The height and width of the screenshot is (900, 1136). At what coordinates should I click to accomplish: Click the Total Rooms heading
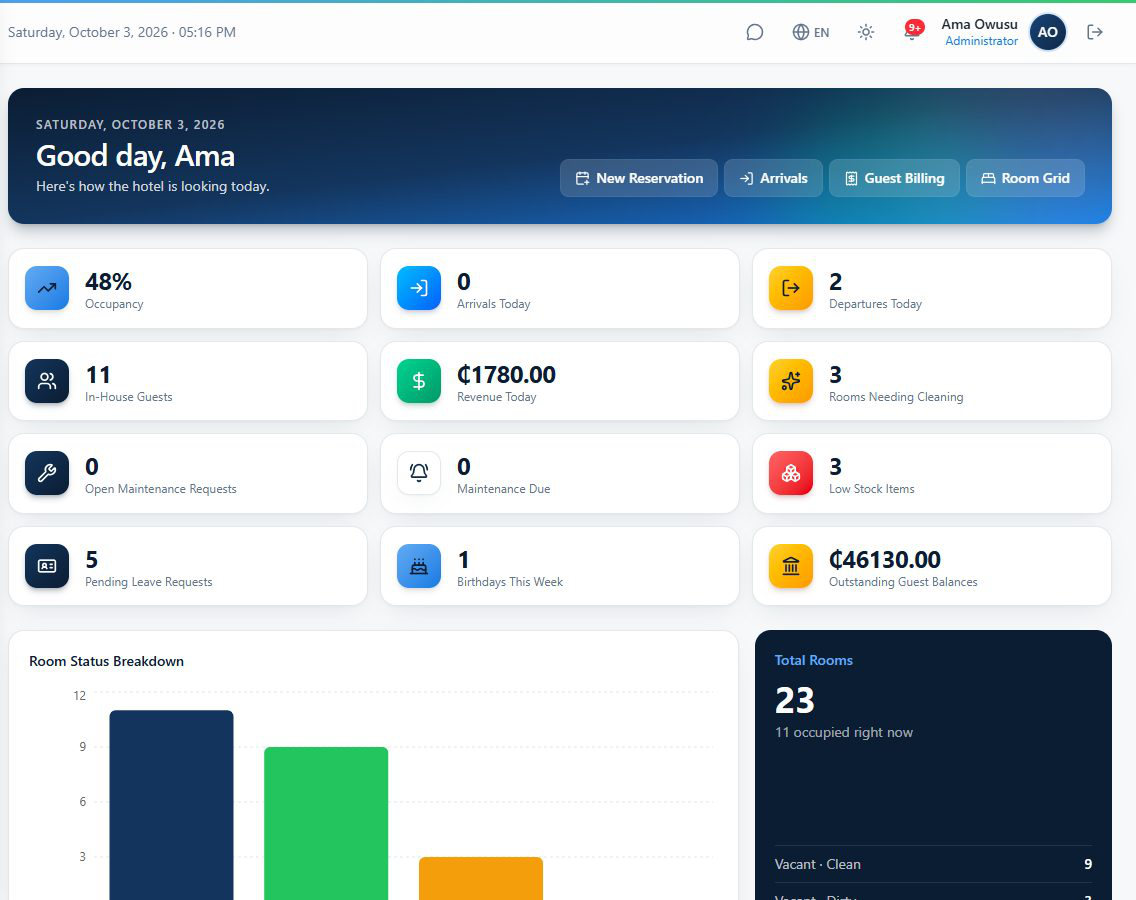coord(814,660)
